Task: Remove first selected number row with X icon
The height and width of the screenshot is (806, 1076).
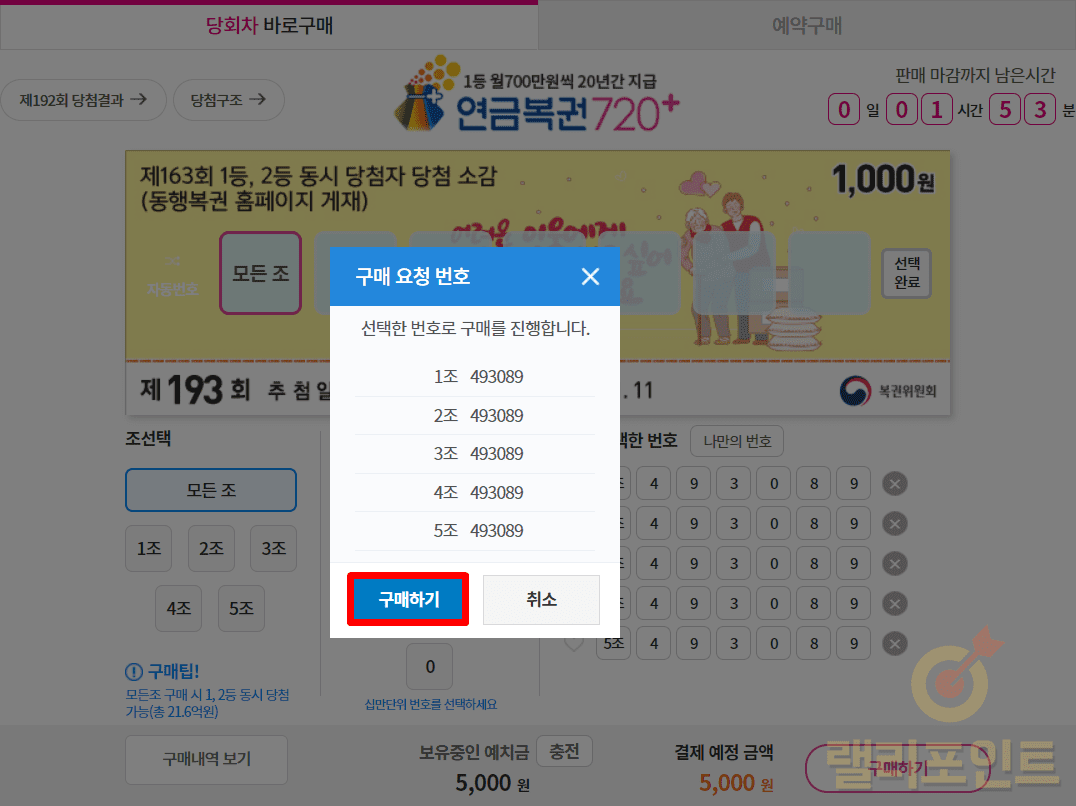Action: [894, 484]
